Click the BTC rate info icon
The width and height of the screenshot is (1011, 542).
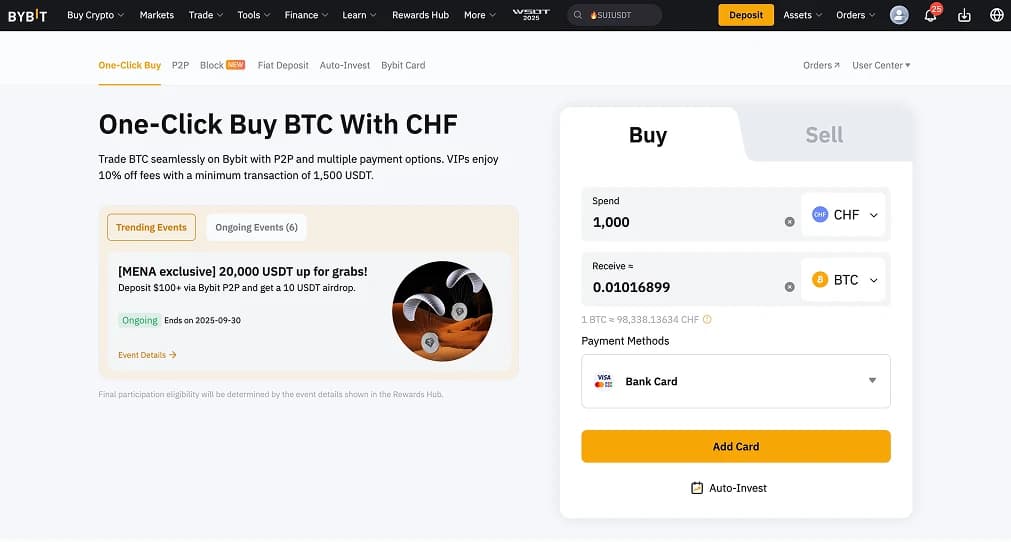click(707, 320)
